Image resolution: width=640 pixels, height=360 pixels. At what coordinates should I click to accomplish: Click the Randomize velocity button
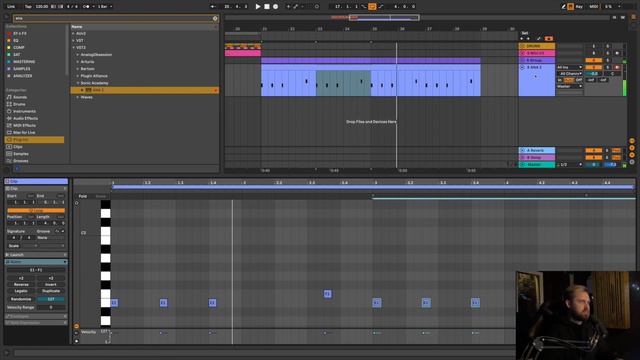click(x=21, y=299)
